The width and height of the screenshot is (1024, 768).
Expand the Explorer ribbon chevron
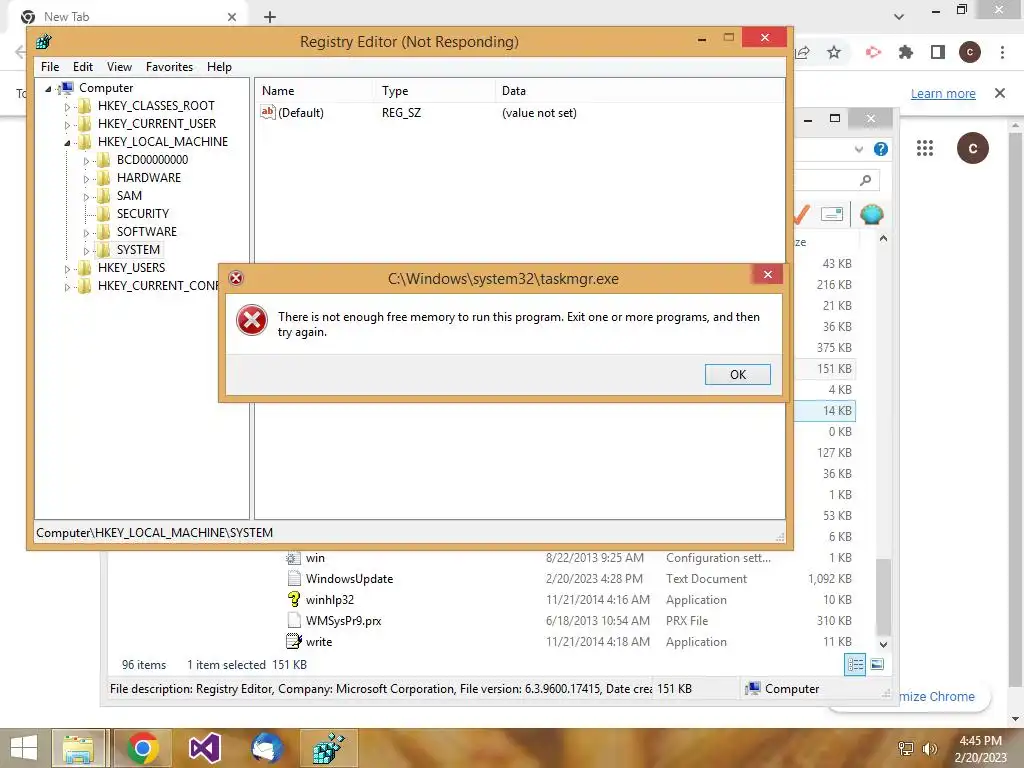[859, 150]
